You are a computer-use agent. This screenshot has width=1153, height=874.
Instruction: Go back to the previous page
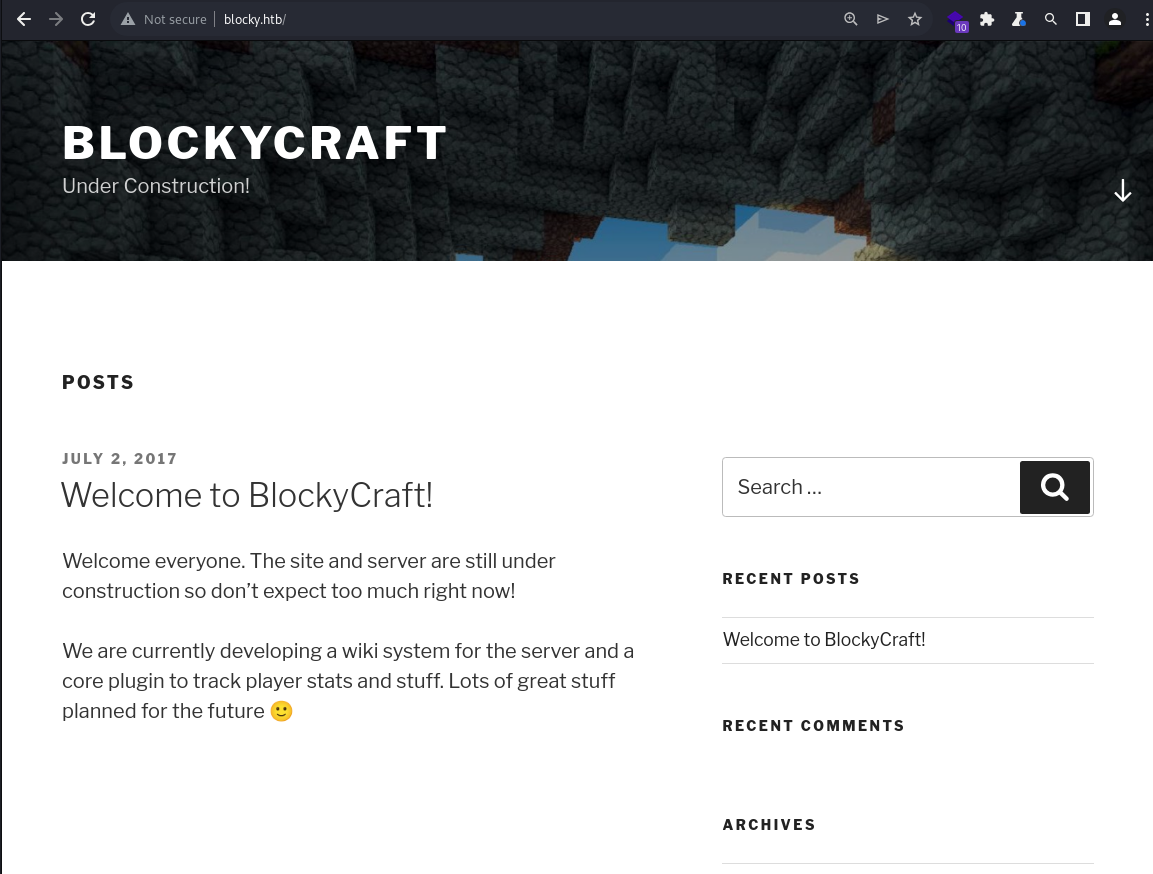pos(24,19)
